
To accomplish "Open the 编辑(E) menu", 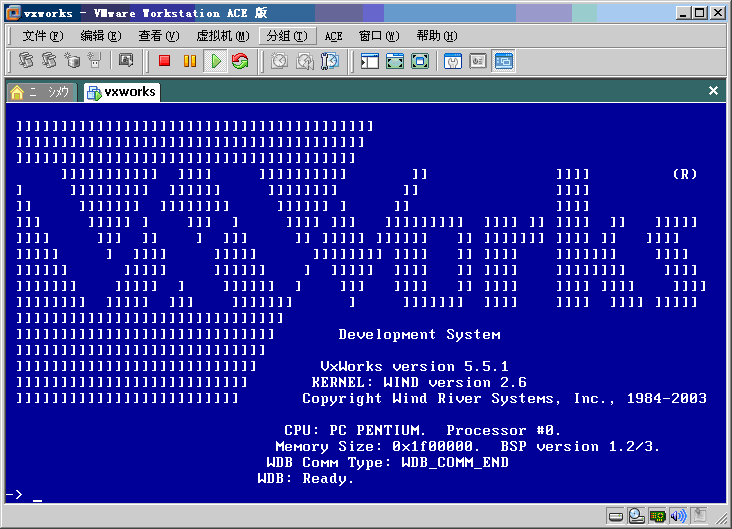I will click(100, 36).
